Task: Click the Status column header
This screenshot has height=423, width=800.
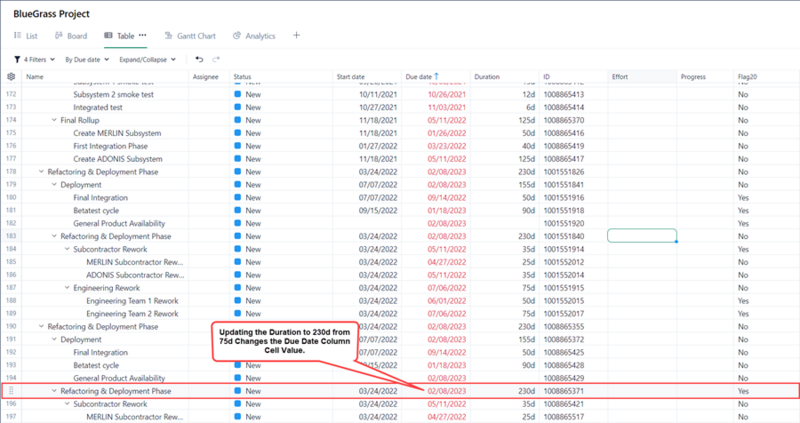Action: (242, 77)
